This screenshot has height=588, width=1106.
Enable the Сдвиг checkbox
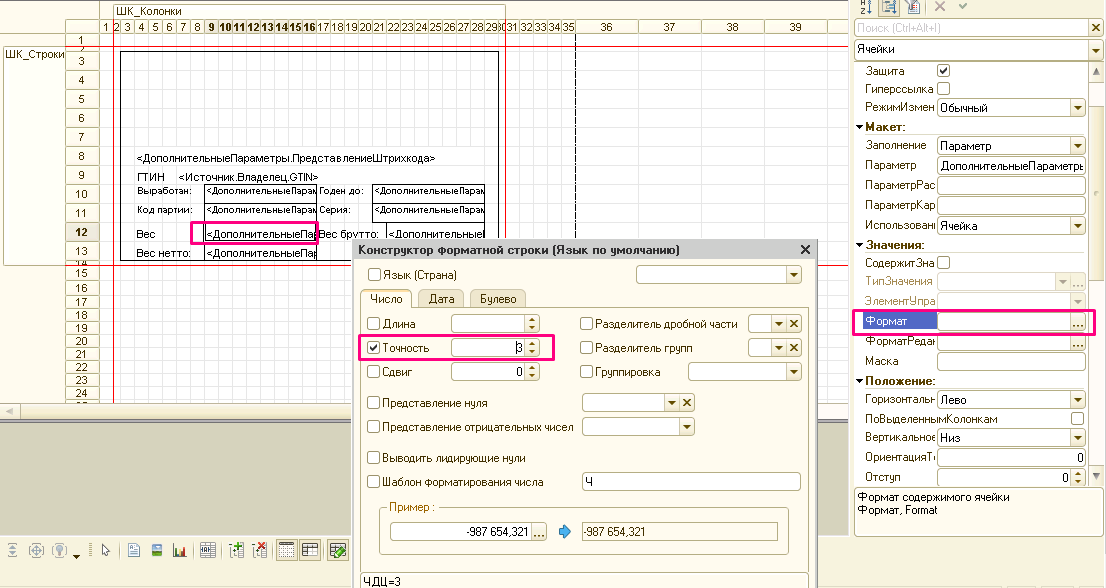coord(374,372)
